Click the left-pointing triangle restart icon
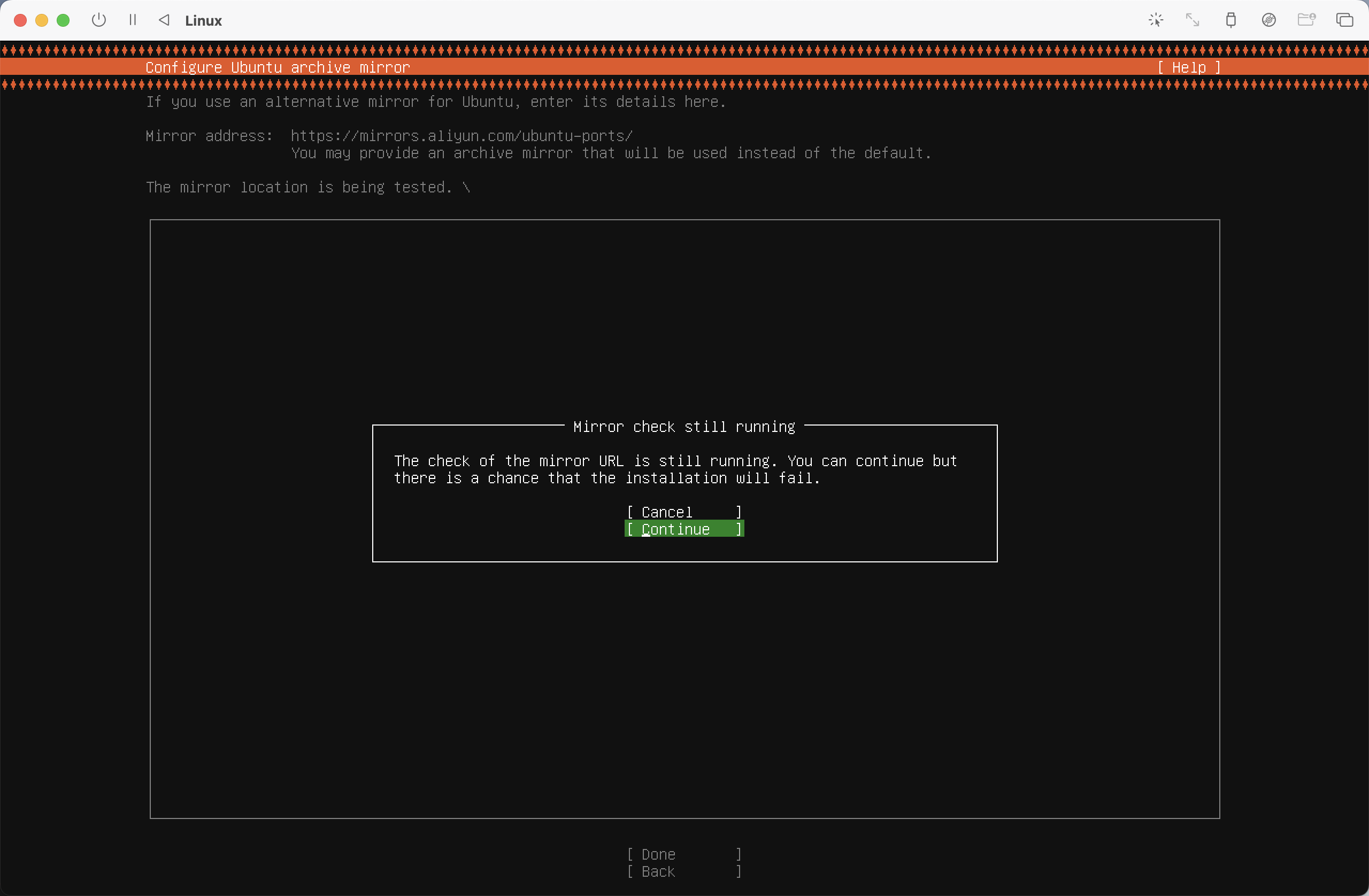The image size is (1369, 896). pyautogui.click(x=165, y=20)
